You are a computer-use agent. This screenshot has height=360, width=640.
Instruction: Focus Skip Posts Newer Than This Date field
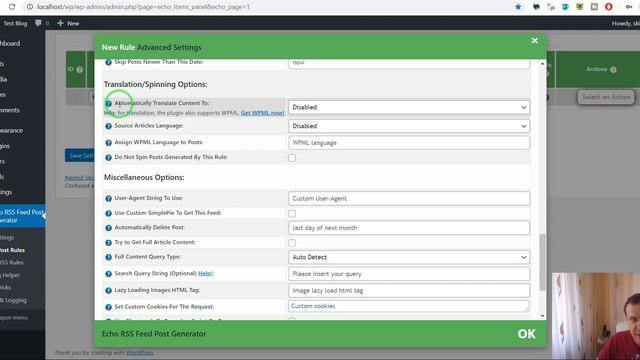pyautogui.click(x=409, y=63)
